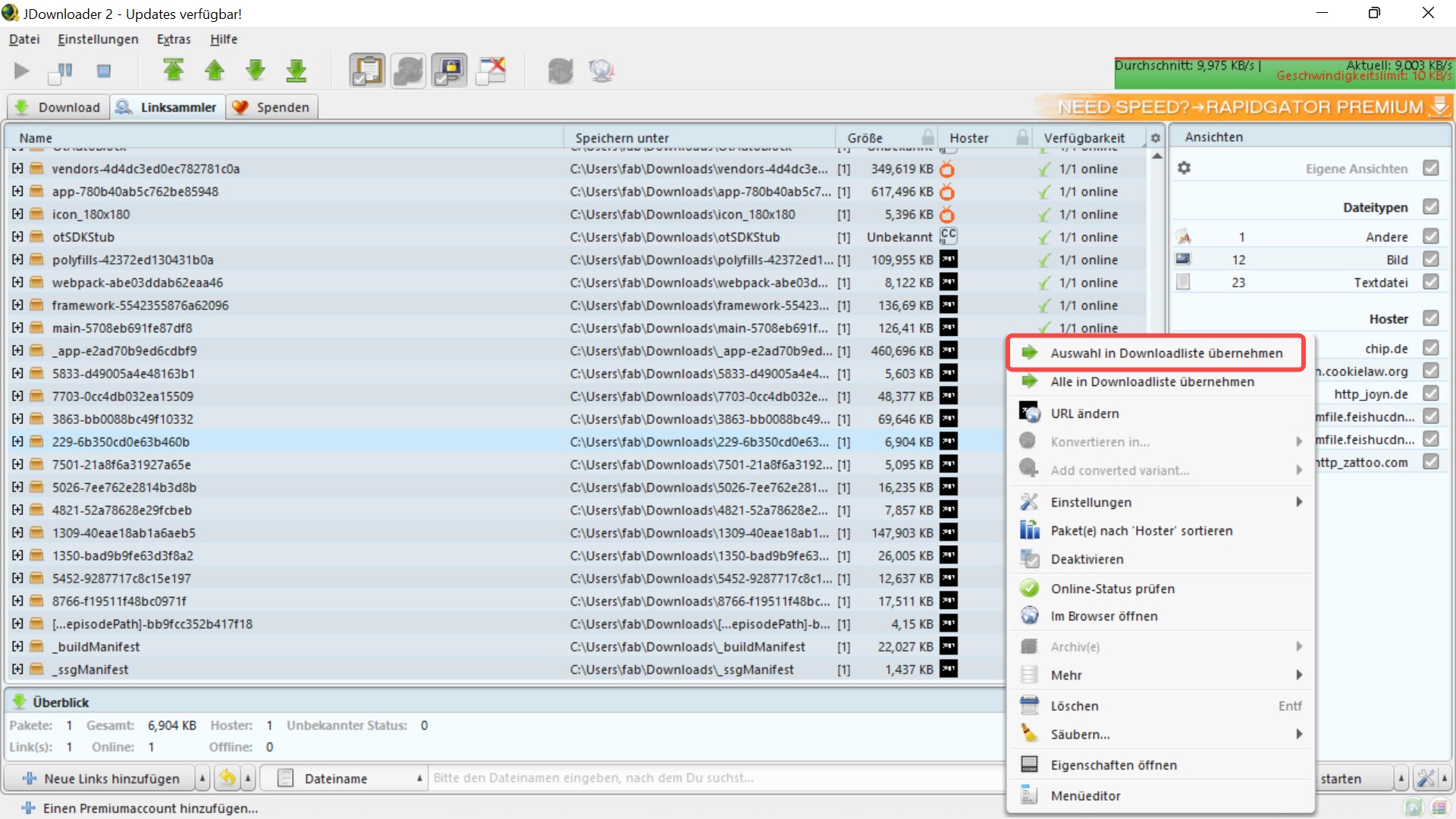Select Eigenschaften öffnen in context menu
Viewport: 1456px width, 819px height.
1160,765
